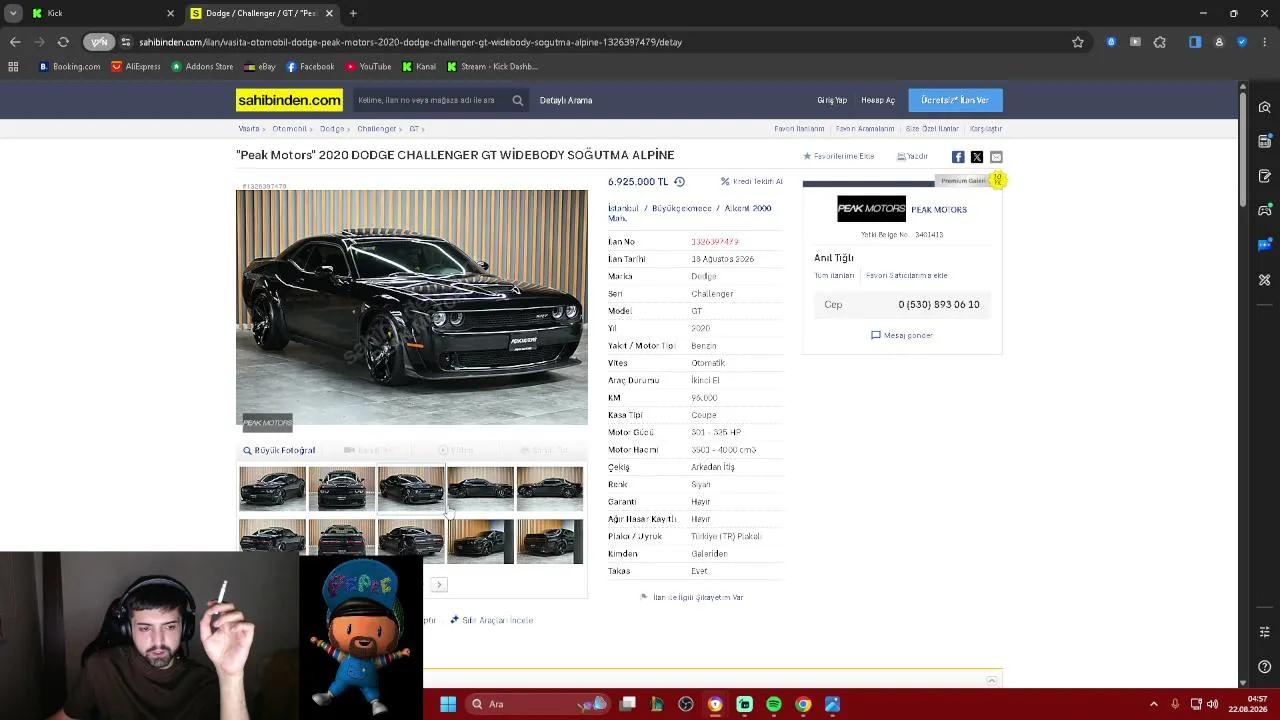
Task: Click the Ücretsiz İlan Ver button
Action: pyautogui.click(x=955, y=100)
